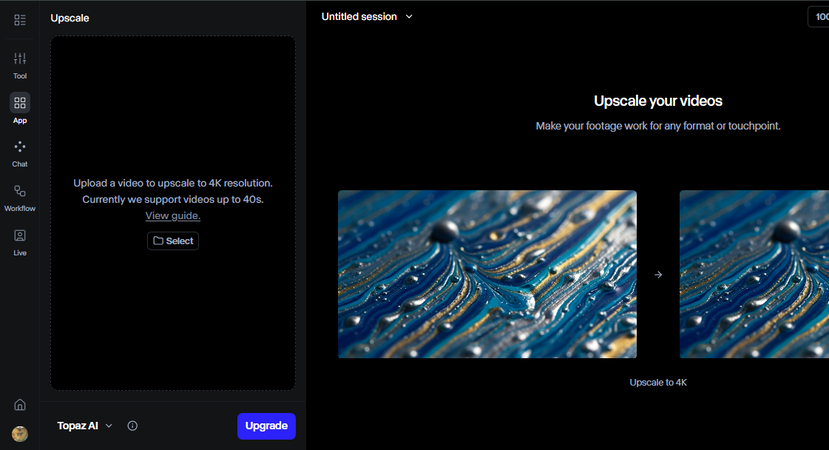Open the Live section in sidebar
The width and height of the screenshot is (829, 450).
click(20, 242)
